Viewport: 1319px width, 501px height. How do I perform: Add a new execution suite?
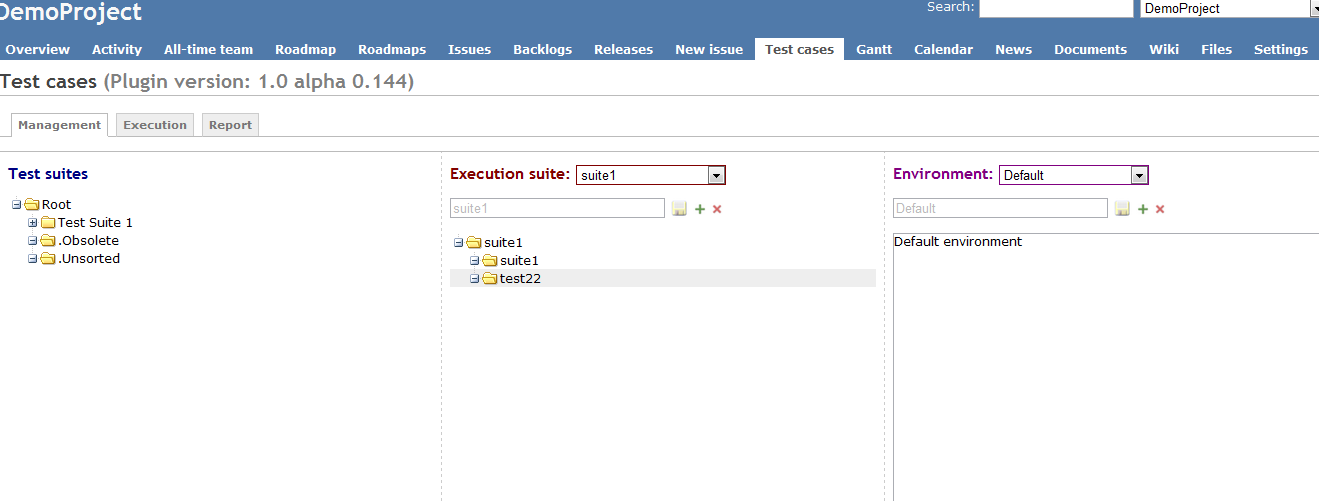[700, 208]
